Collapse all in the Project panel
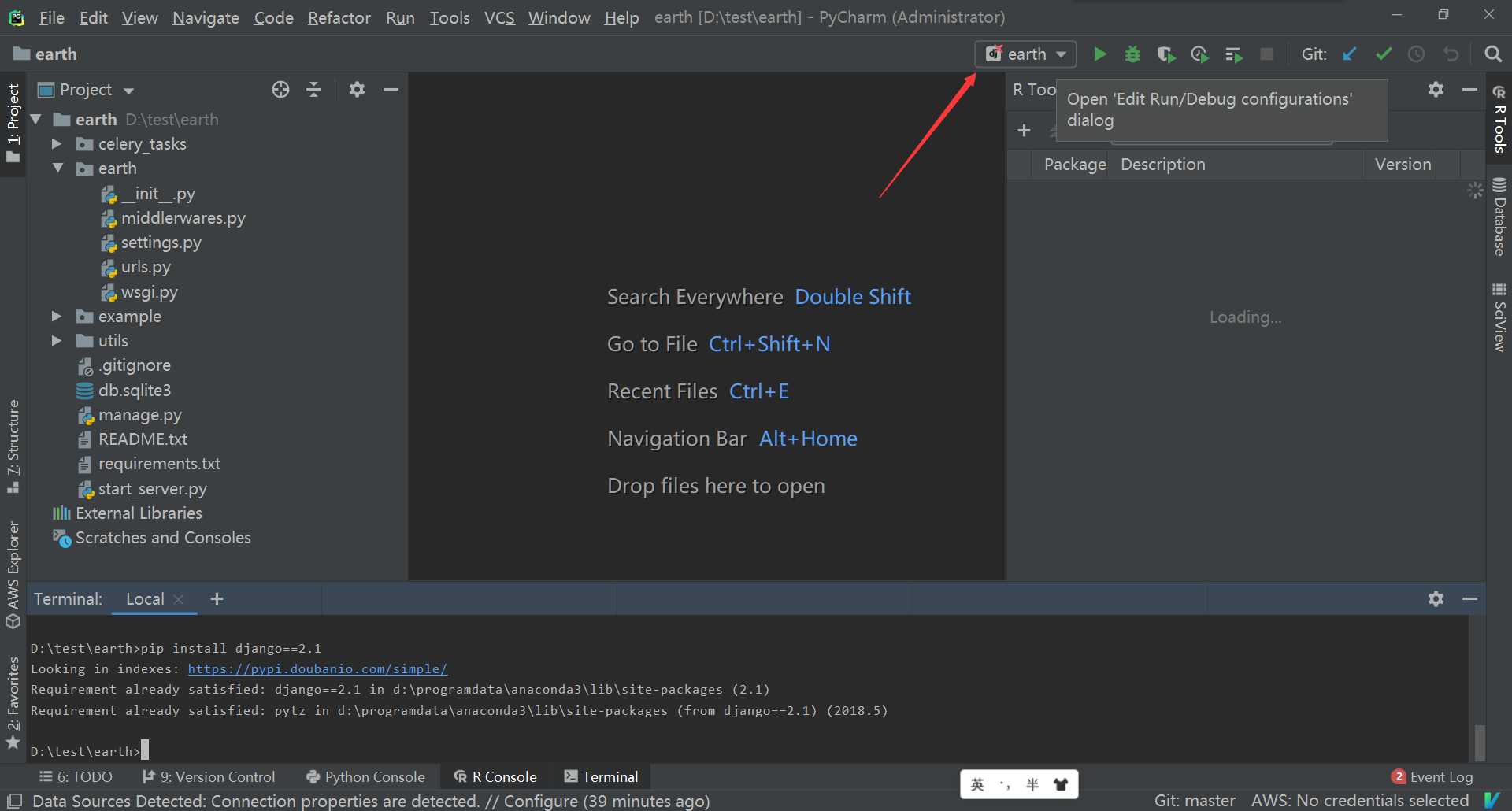The image size is (1512, 811). point(313,90)
